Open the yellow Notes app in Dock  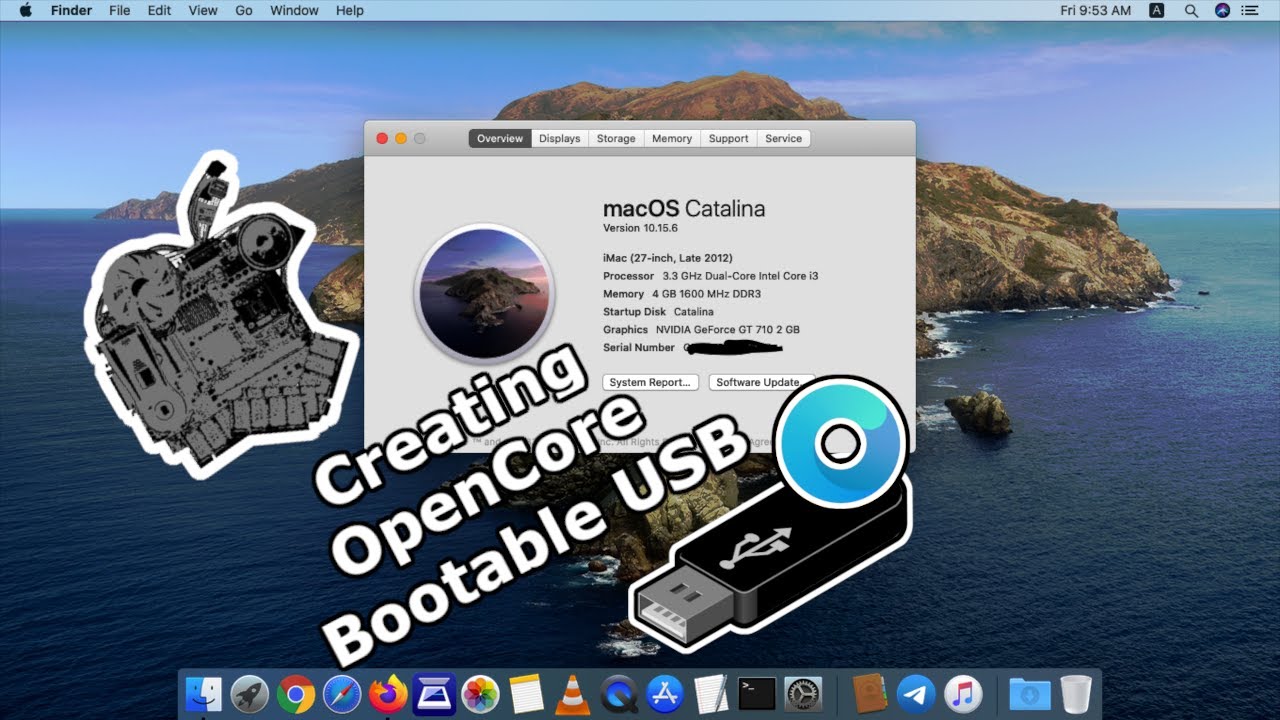pos(526,693)
